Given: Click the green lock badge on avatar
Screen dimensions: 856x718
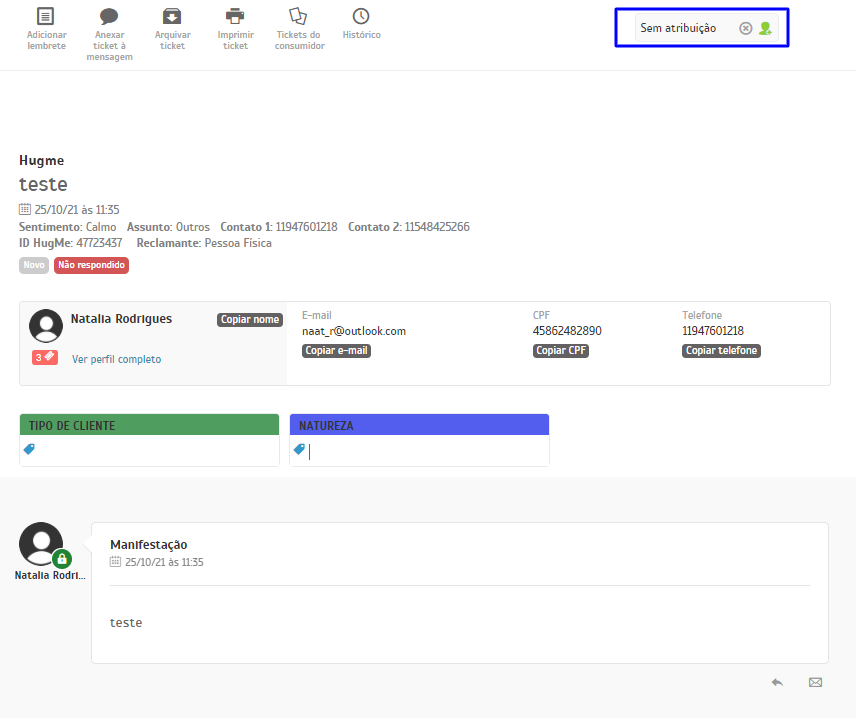Looking at the screenshot, I should tap(62, 559).
